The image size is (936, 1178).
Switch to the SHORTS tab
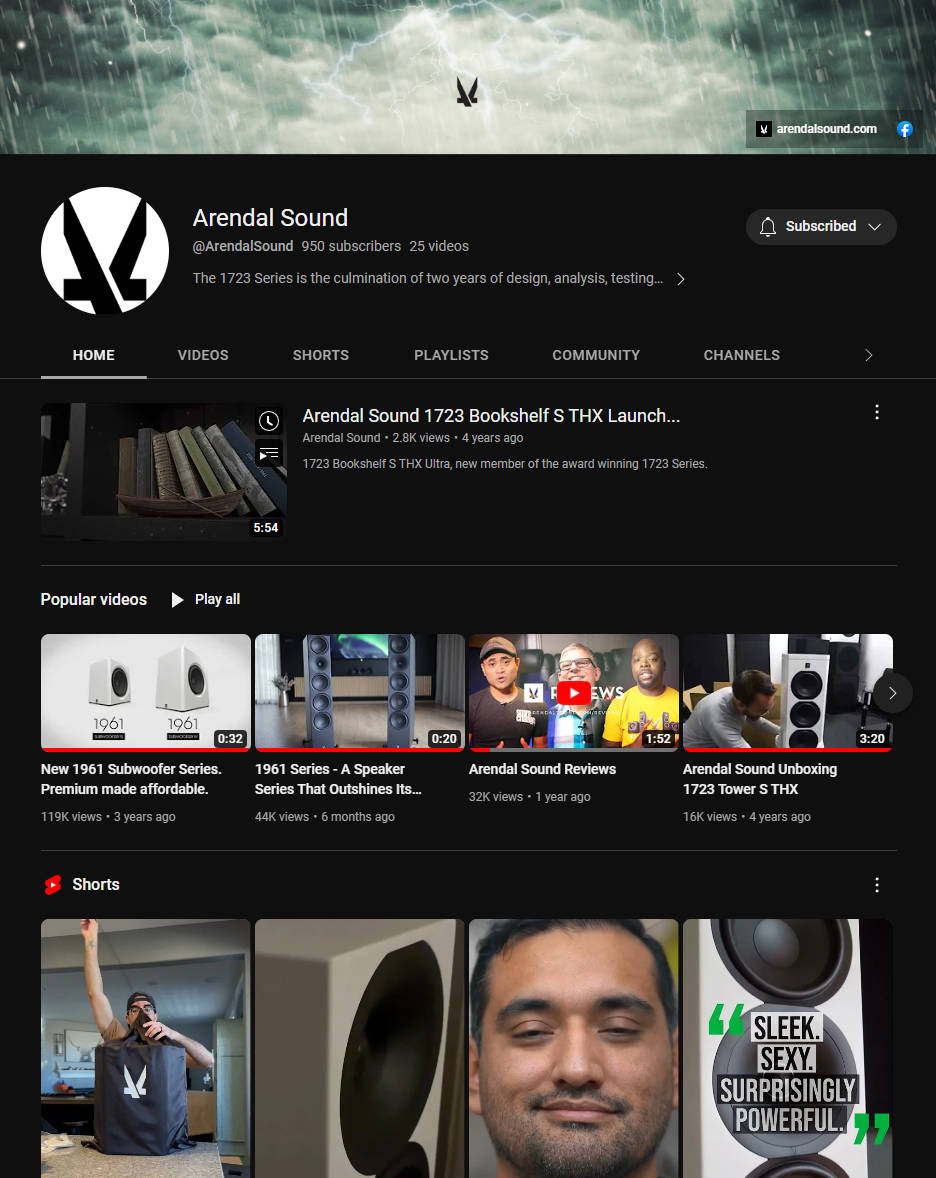(x=321, y=355)
